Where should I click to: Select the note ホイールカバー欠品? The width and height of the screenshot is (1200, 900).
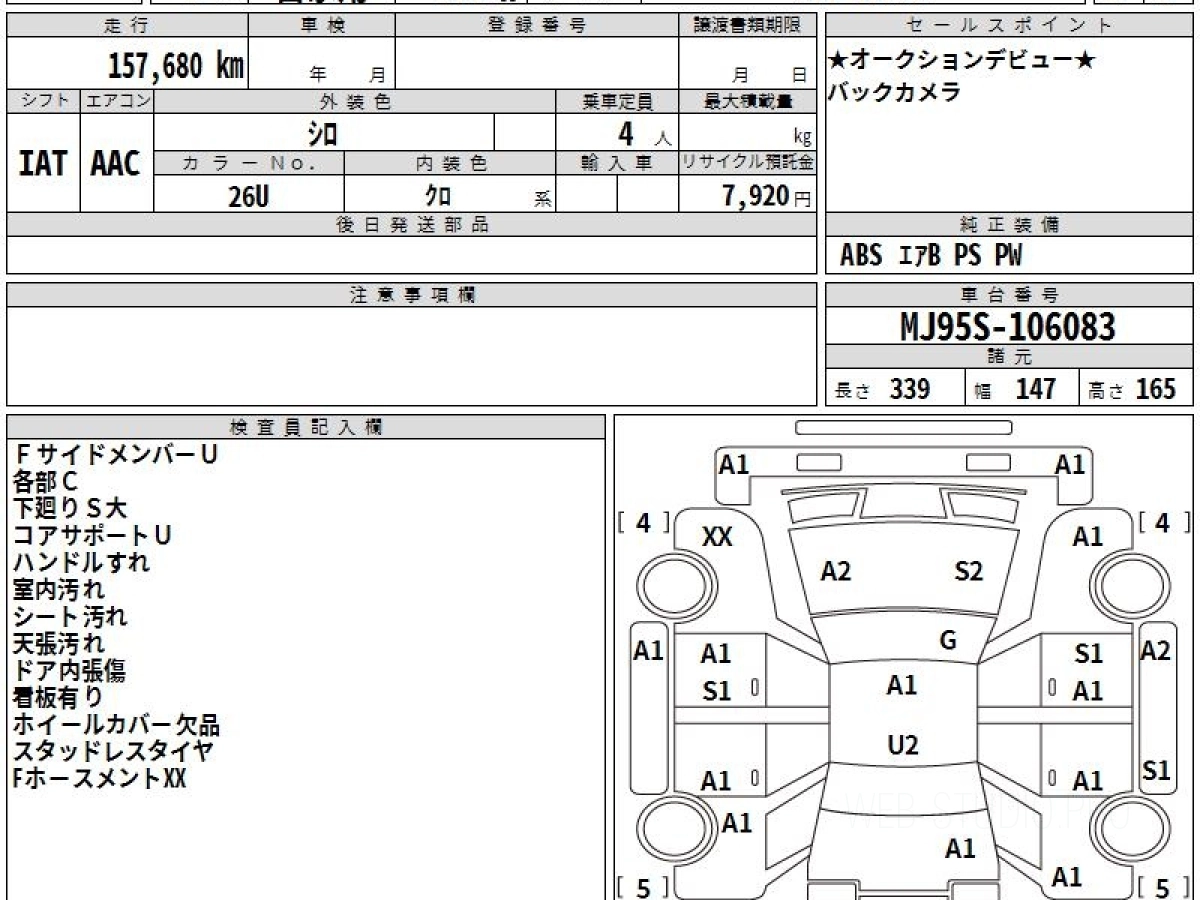pyautogui.click(x=116, y=724)
